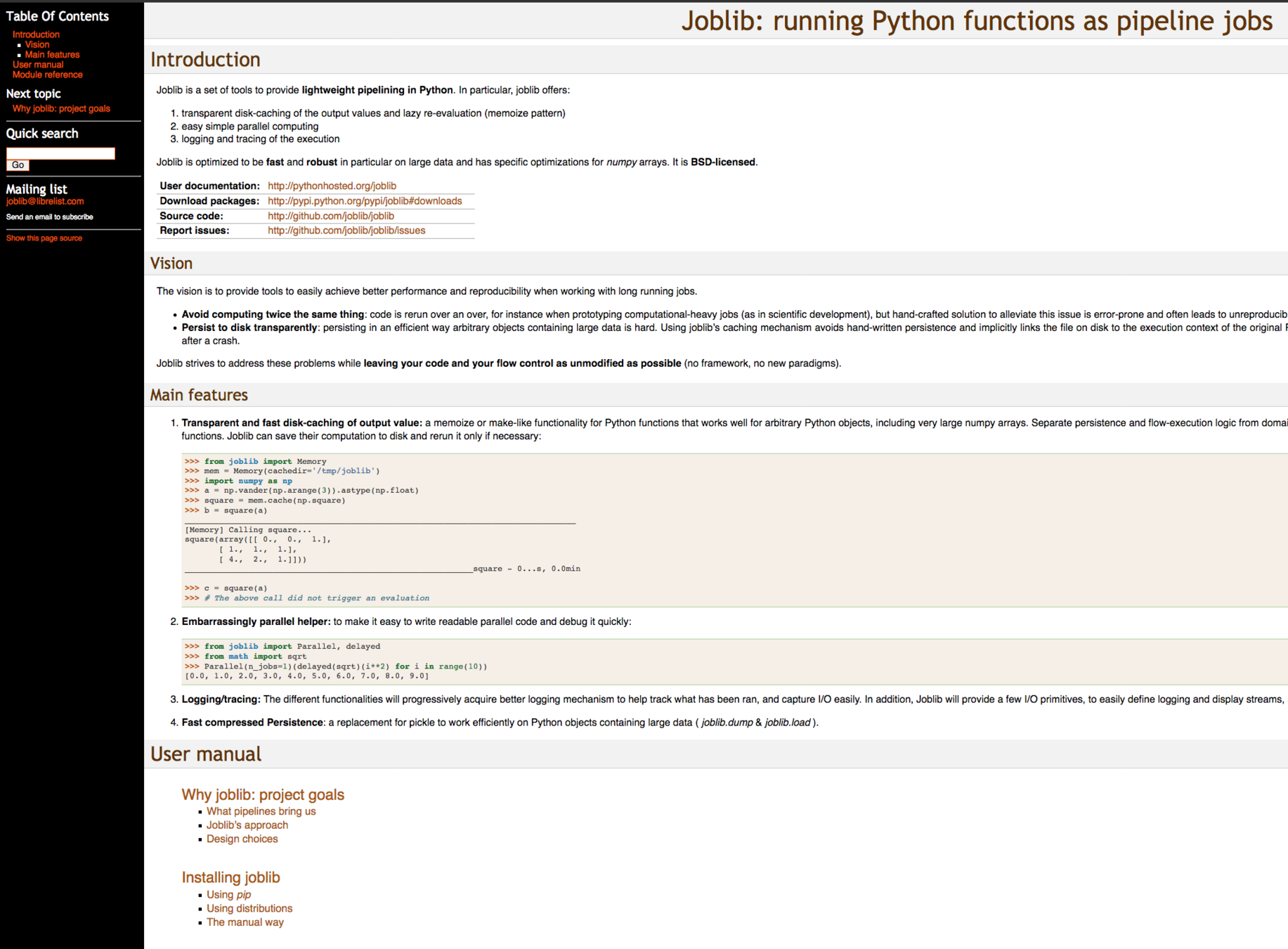Open the joblib@librelist.com mailing list link

click(x=45, y=202)
